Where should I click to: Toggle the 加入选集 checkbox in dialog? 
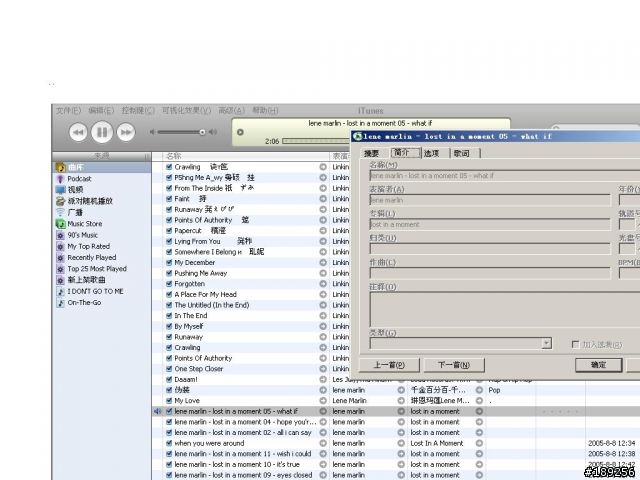pos(576,345)
